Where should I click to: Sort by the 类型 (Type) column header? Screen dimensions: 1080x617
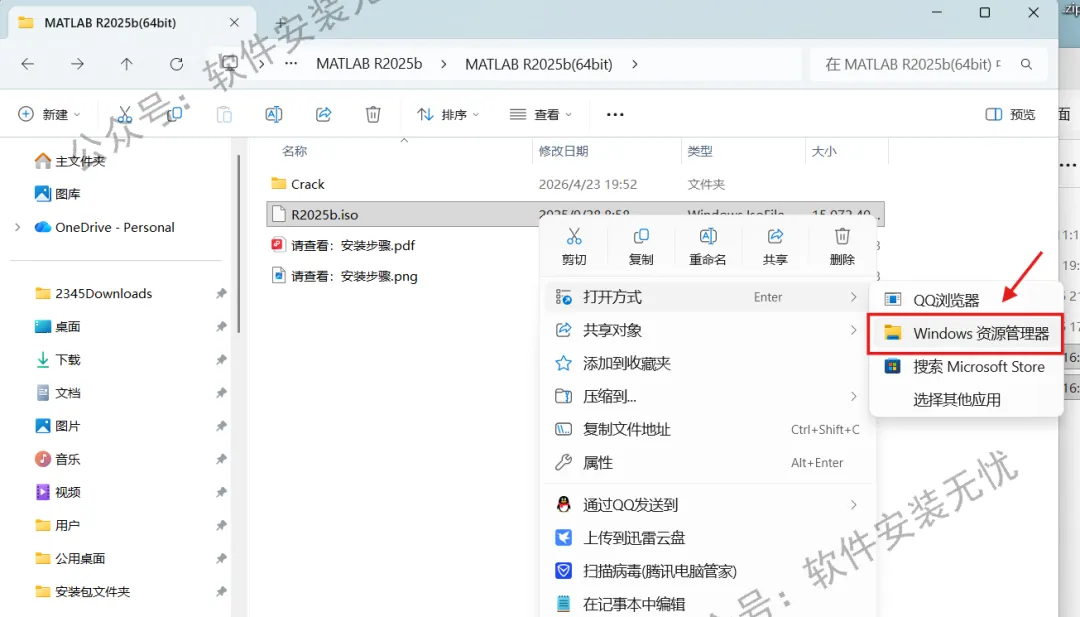pyautogui.click(x=700, y=151)
